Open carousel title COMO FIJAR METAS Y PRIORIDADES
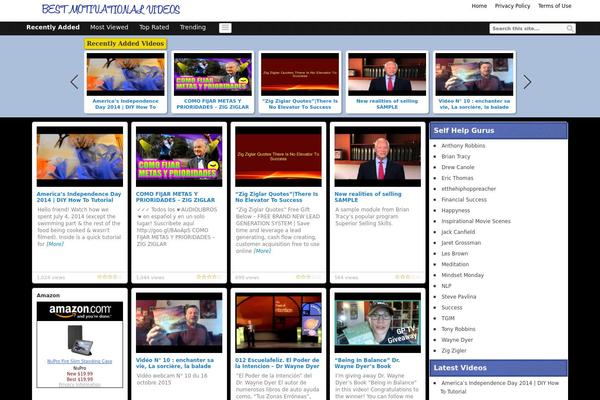Viewport: 600px width, 400px height. (213, 104)
